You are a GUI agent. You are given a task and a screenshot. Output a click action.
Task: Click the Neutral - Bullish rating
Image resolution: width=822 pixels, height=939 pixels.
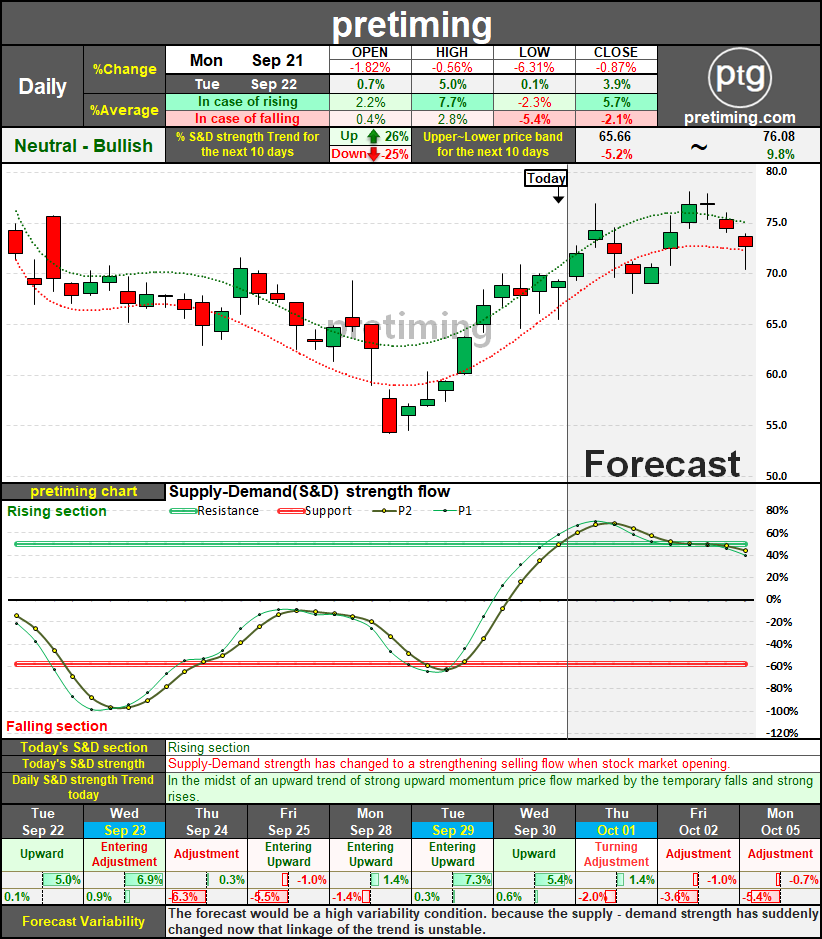point(83,146)
